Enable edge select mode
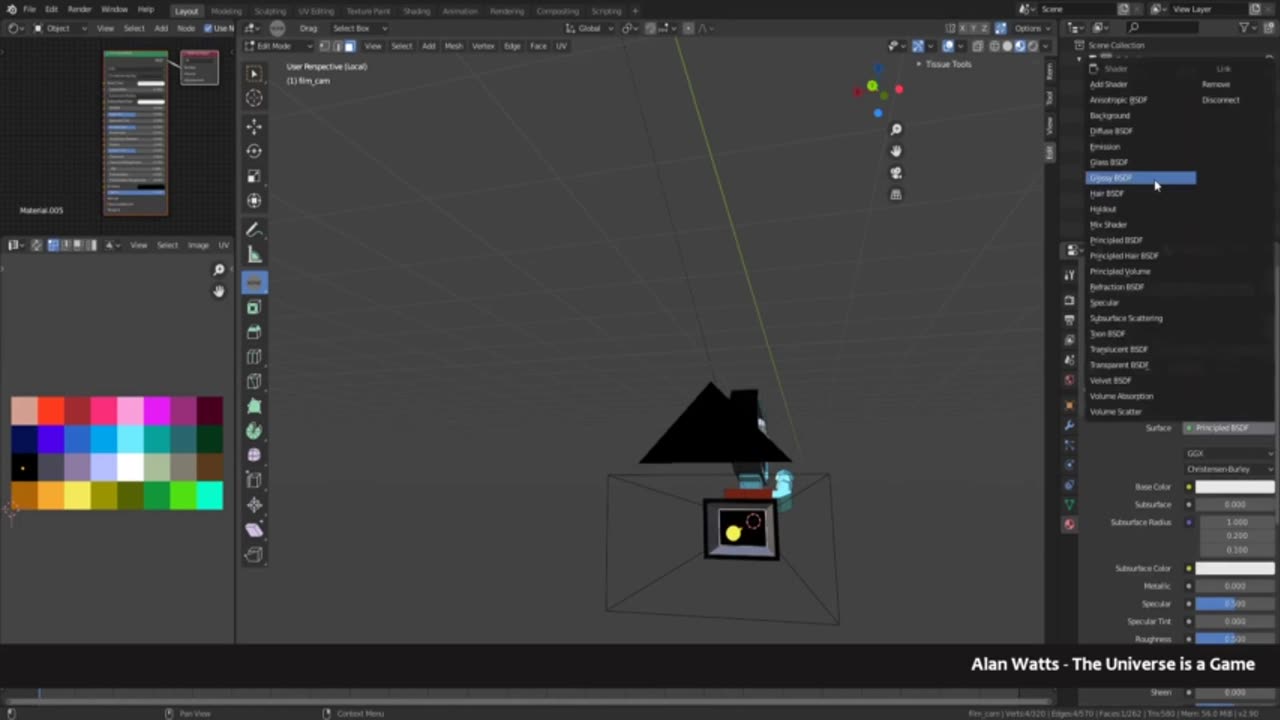1280x720 pixels. click(337, 46)
